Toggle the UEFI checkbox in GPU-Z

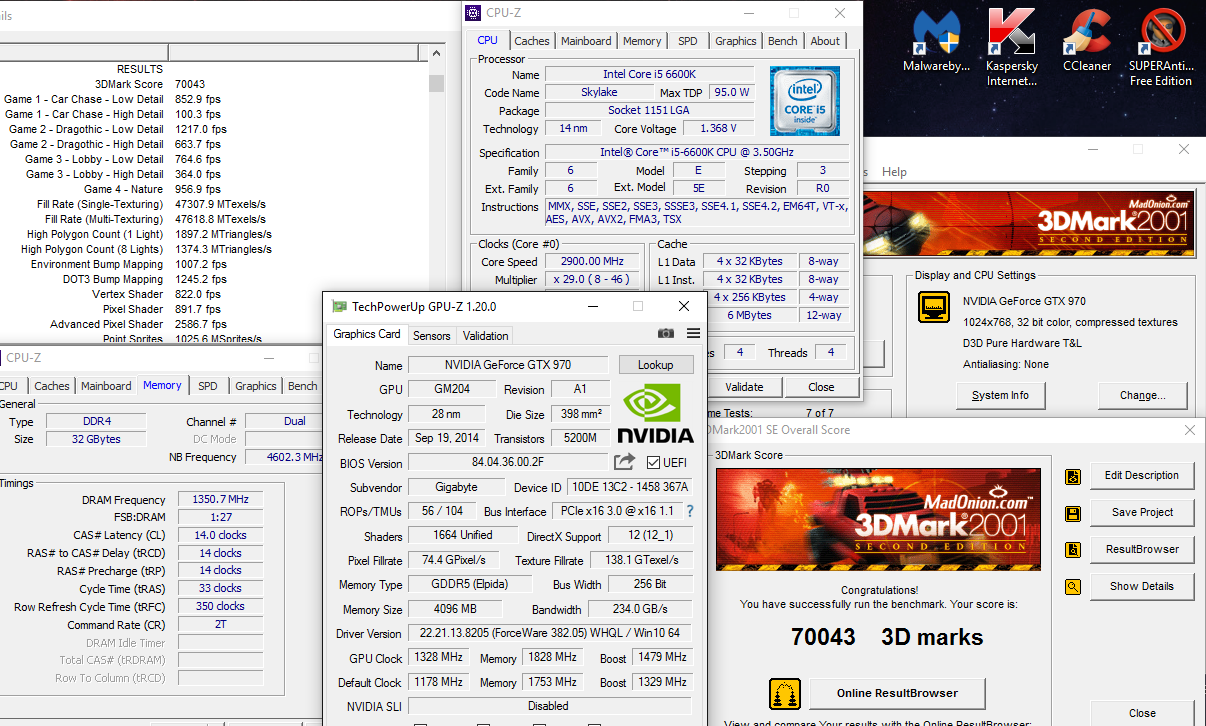pyautogui.click(x=654, y=462)
